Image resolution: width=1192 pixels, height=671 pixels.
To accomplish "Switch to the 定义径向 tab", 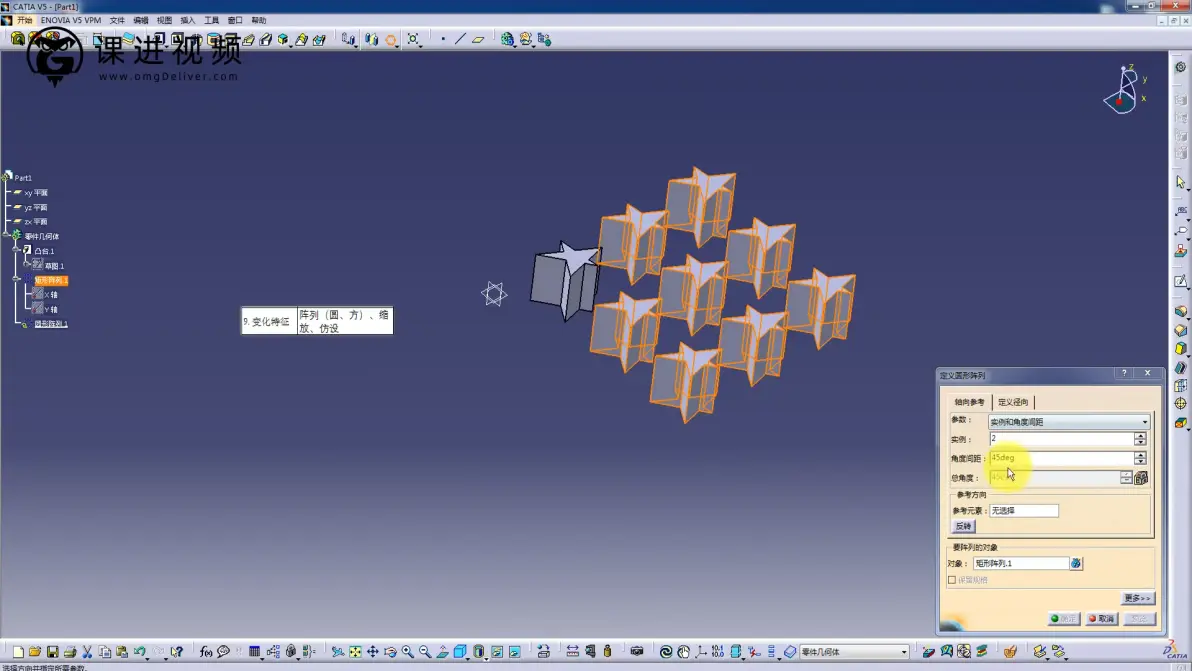I will coord(1013,402).
